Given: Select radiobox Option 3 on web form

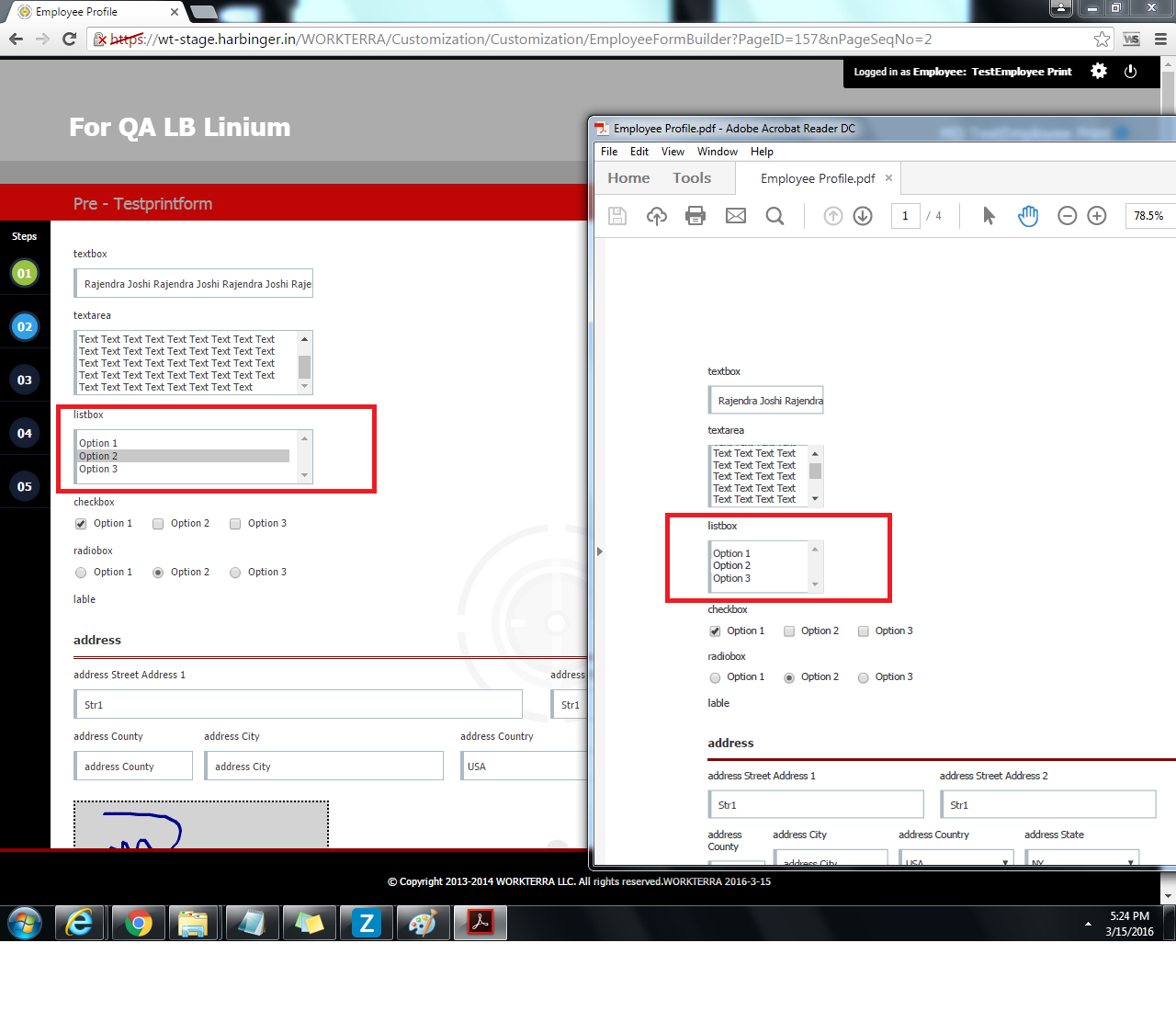Looking at the screenshot, I should pos(235,573).
